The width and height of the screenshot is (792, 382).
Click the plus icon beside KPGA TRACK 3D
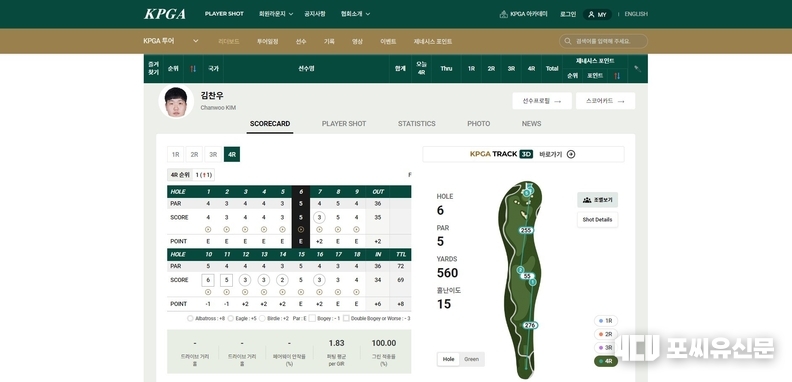pos(571,154)
